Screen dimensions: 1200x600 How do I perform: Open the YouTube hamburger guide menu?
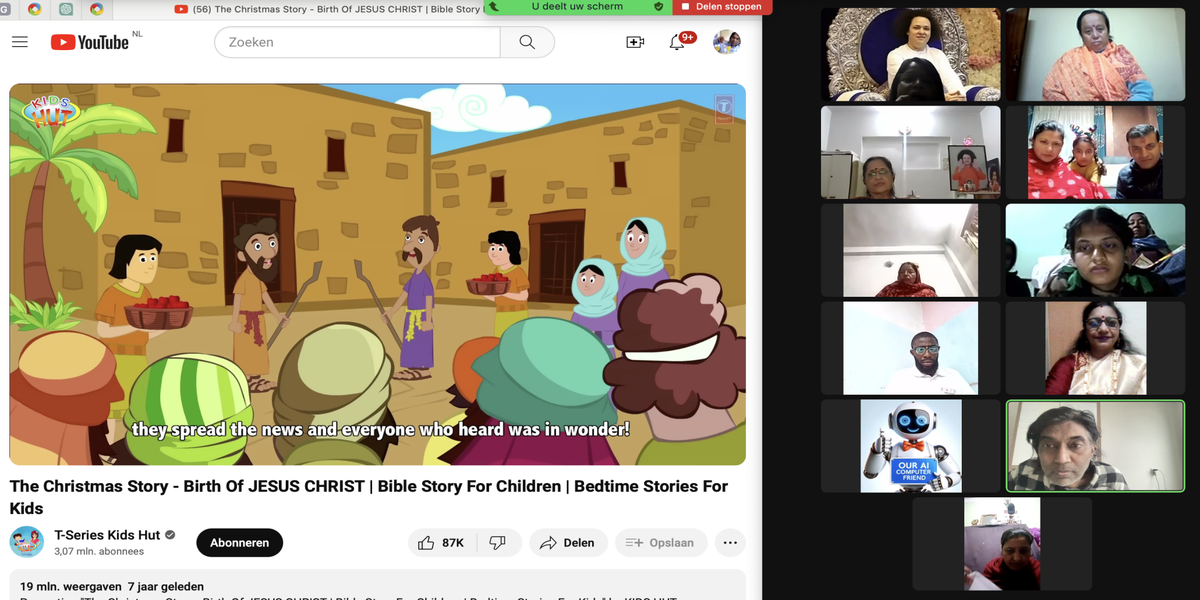(x=20, y=42)
